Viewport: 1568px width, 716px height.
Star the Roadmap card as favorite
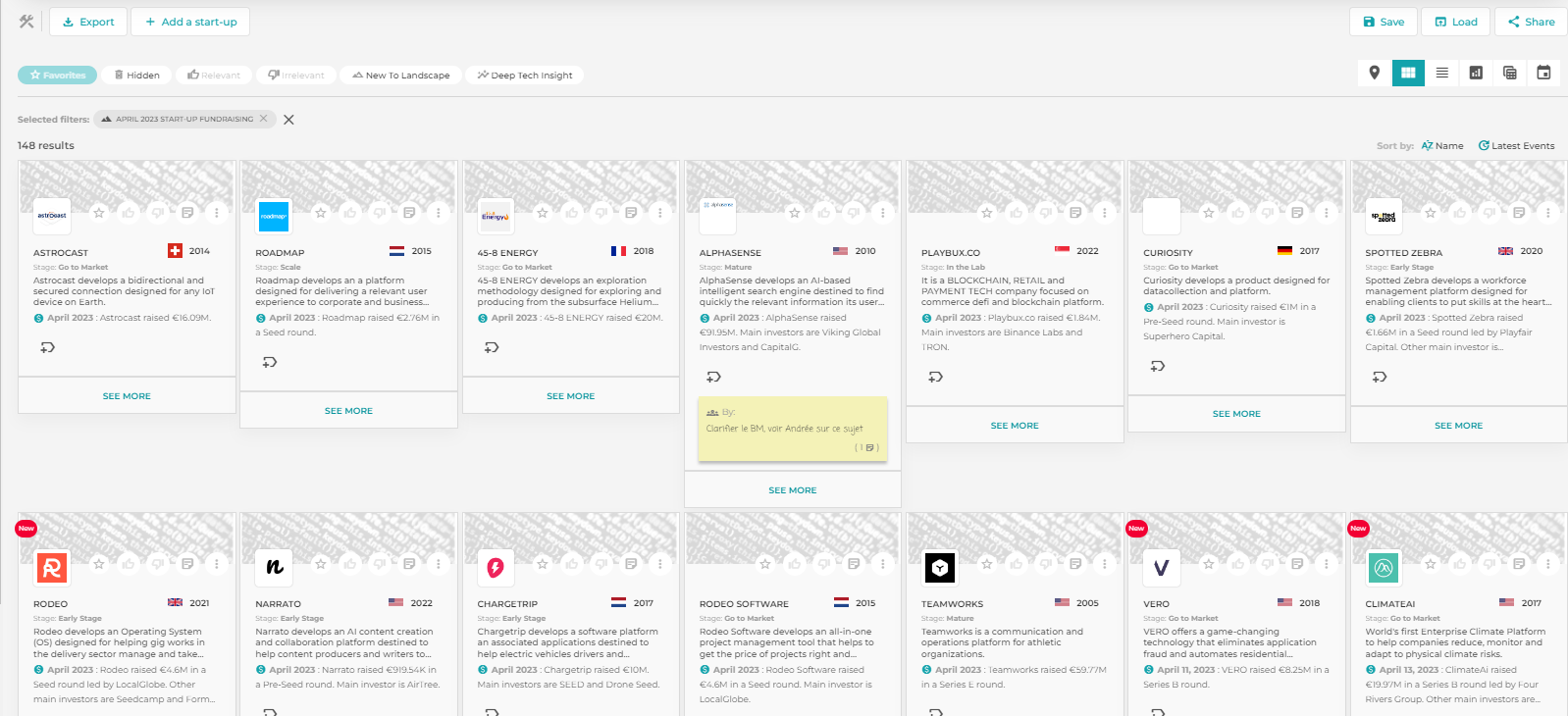[321, 213]
